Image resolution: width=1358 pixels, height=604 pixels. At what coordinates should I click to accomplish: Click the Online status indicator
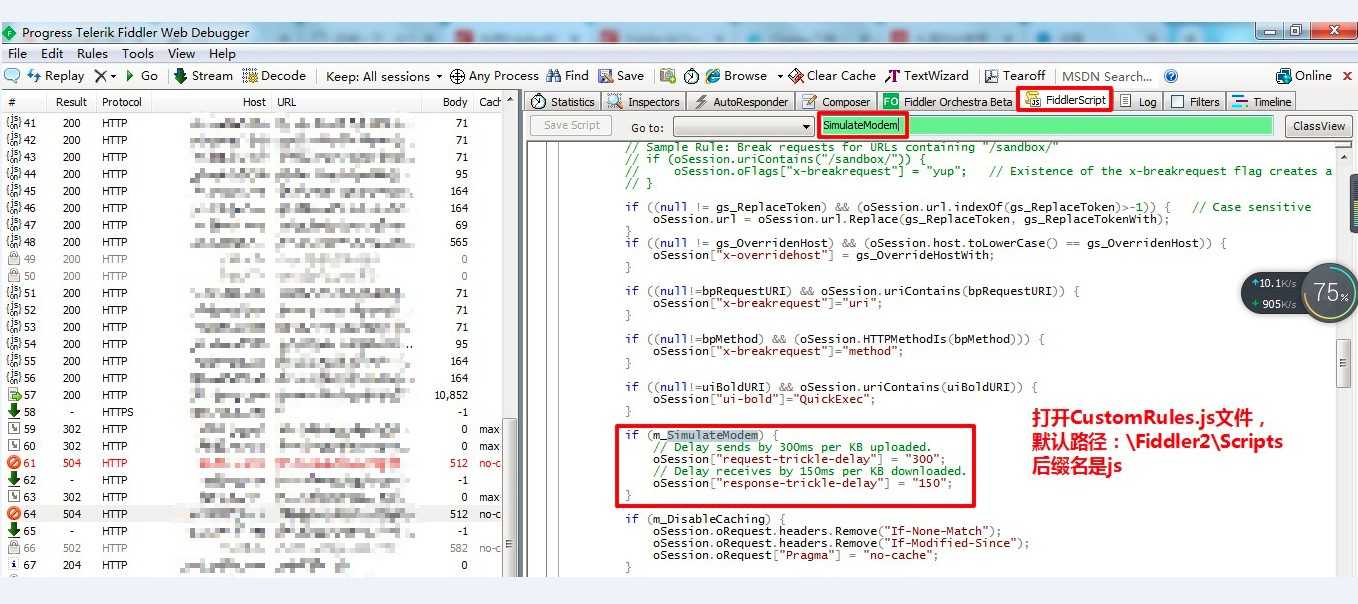[1303, 76]
